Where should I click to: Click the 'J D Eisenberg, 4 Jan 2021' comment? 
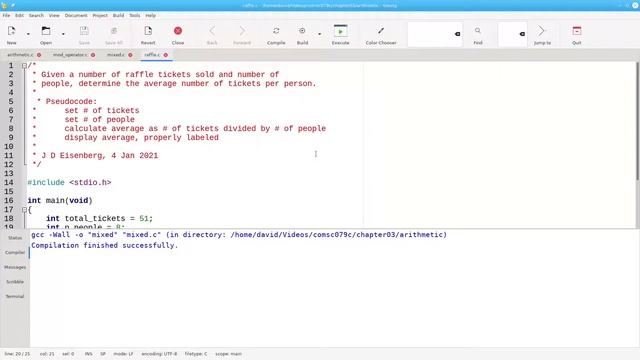[x=100, y=156]
